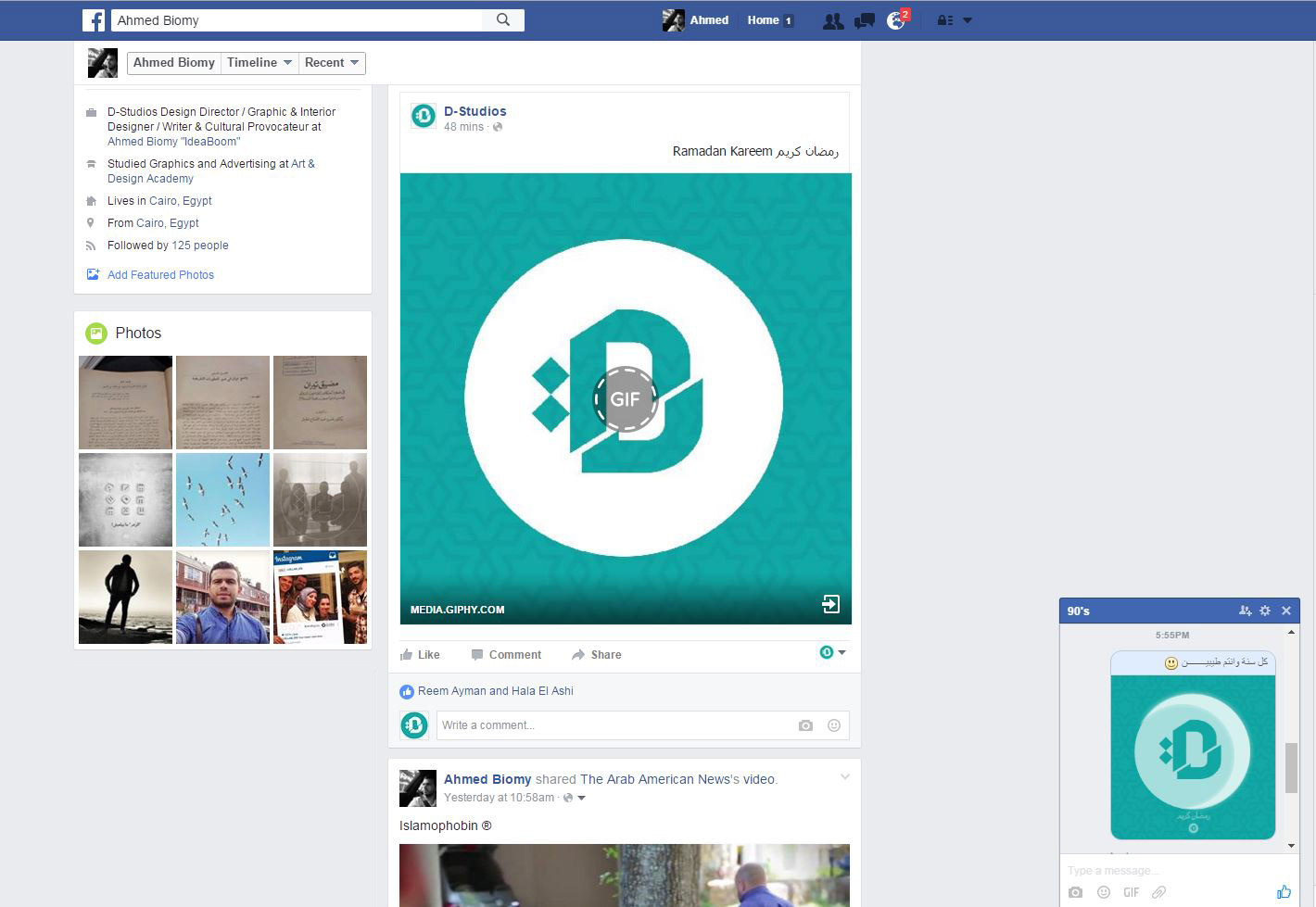Viewport: 1316px width, 907px height.
Task: Open the D-Studios page link
Action: [475, 111]
